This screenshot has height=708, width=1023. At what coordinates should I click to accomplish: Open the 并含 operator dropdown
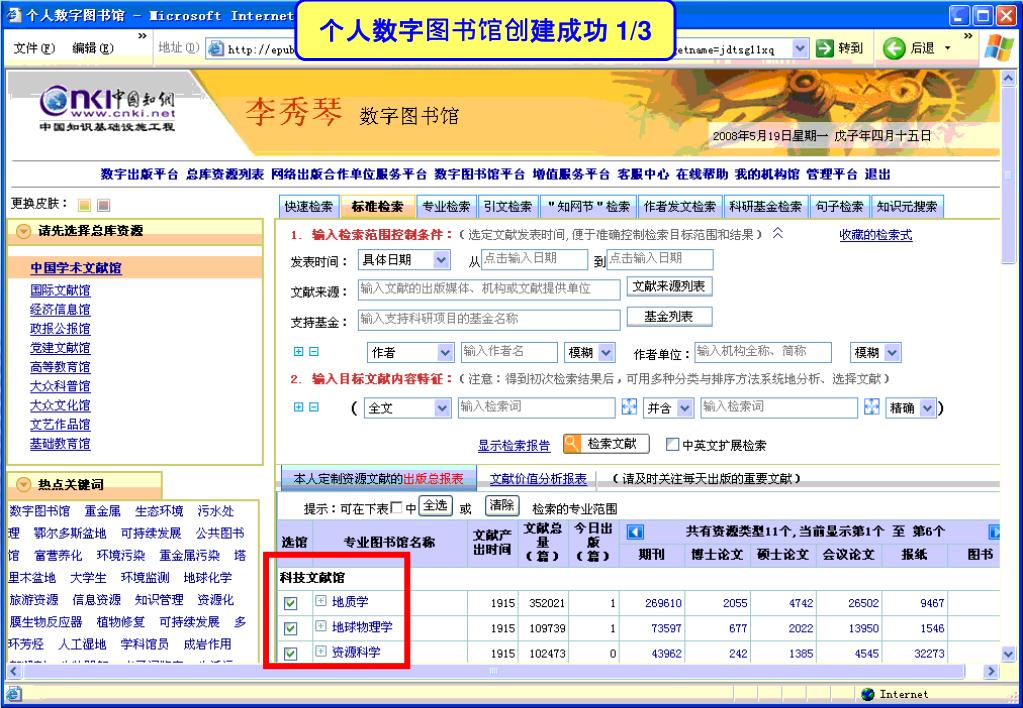(685, 408)
